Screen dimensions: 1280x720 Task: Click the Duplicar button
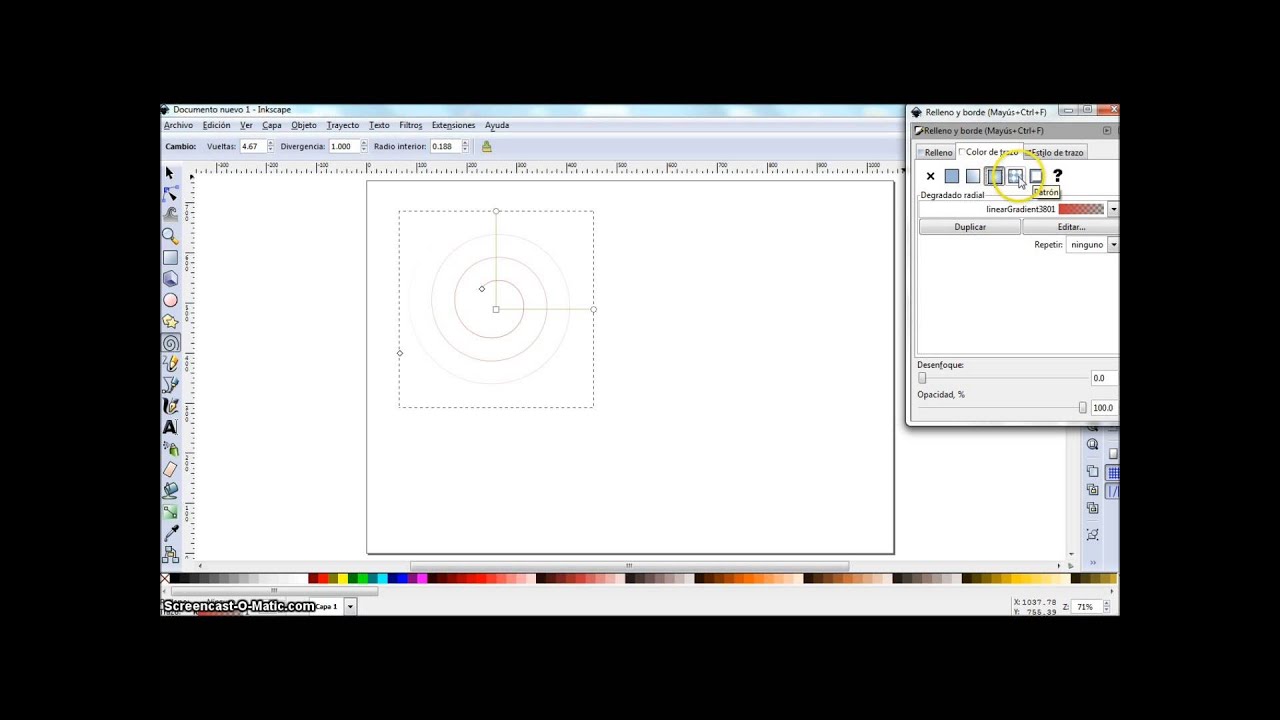click(970, 227)
